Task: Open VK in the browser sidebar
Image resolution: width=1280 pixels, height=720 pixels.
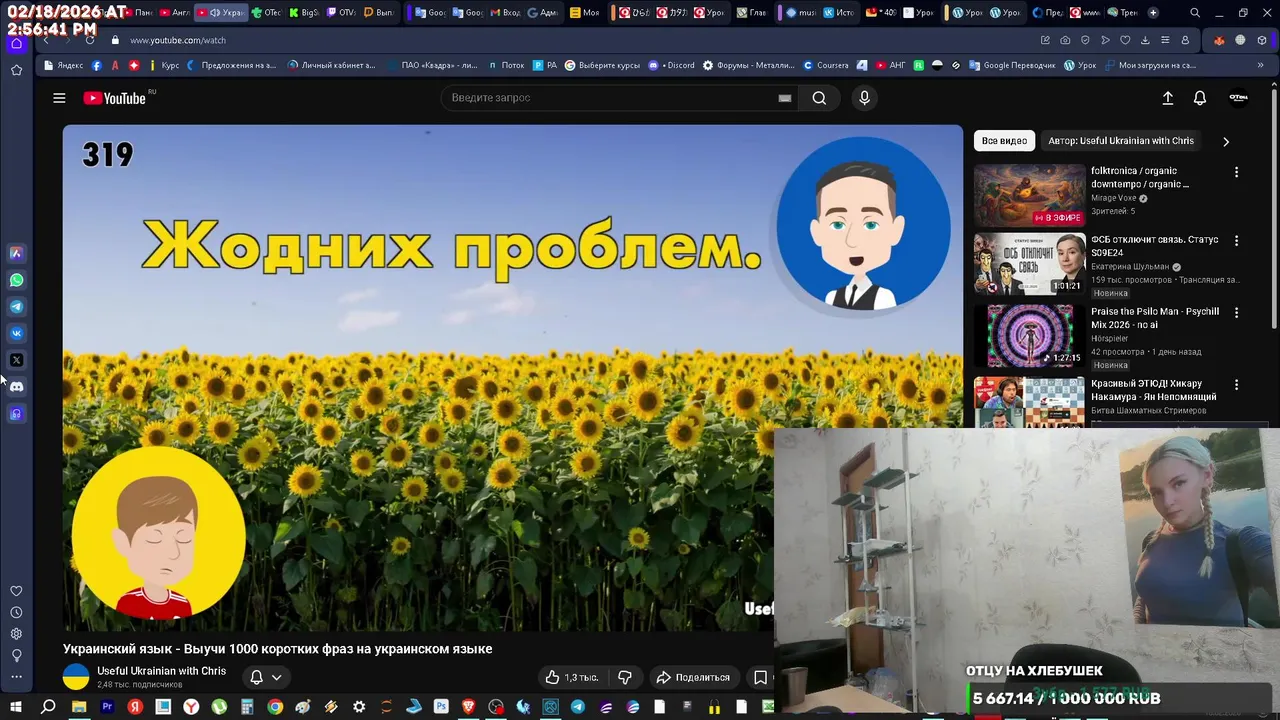Action: [x=16, y=333]
